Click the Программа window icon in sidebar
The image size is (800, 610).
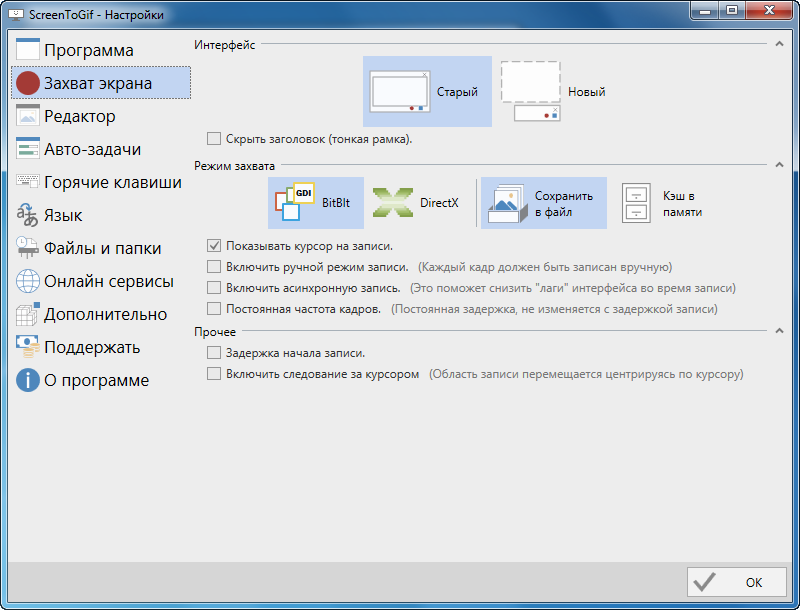pos(28,49)
